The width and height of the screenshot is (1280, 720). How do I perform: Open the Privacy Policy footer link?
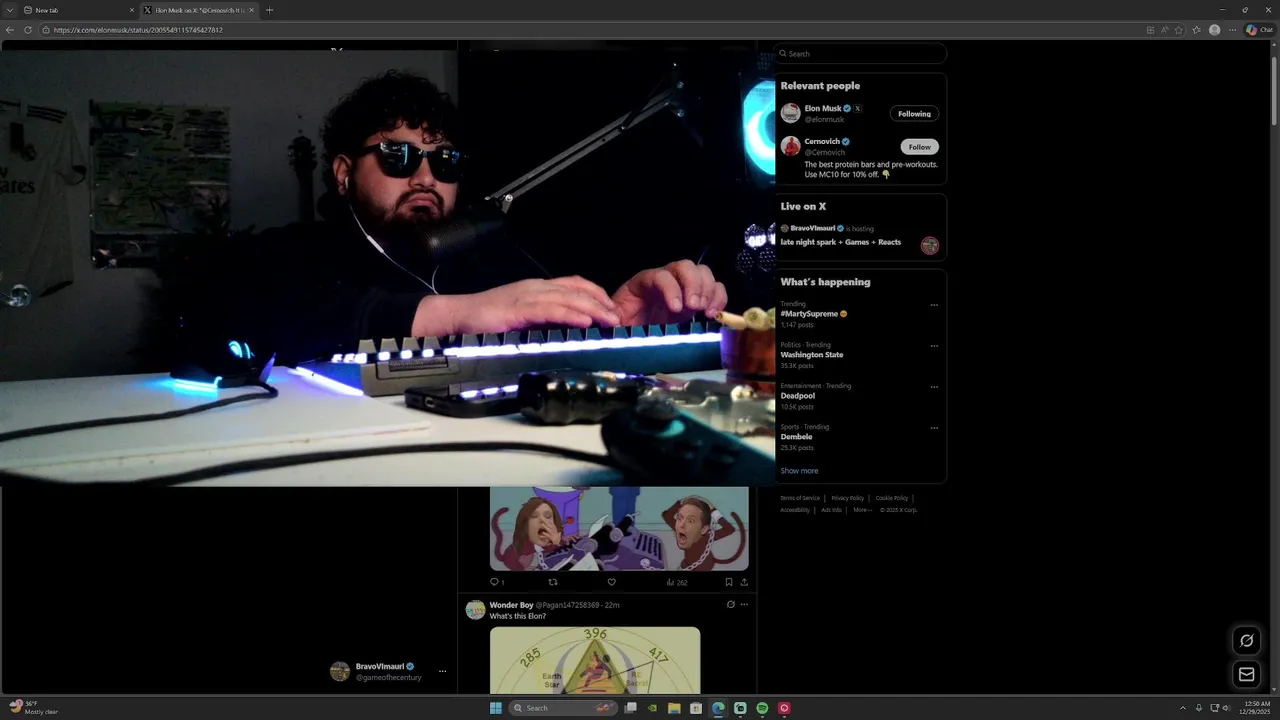pyautogui.click(x=848, y=498)
